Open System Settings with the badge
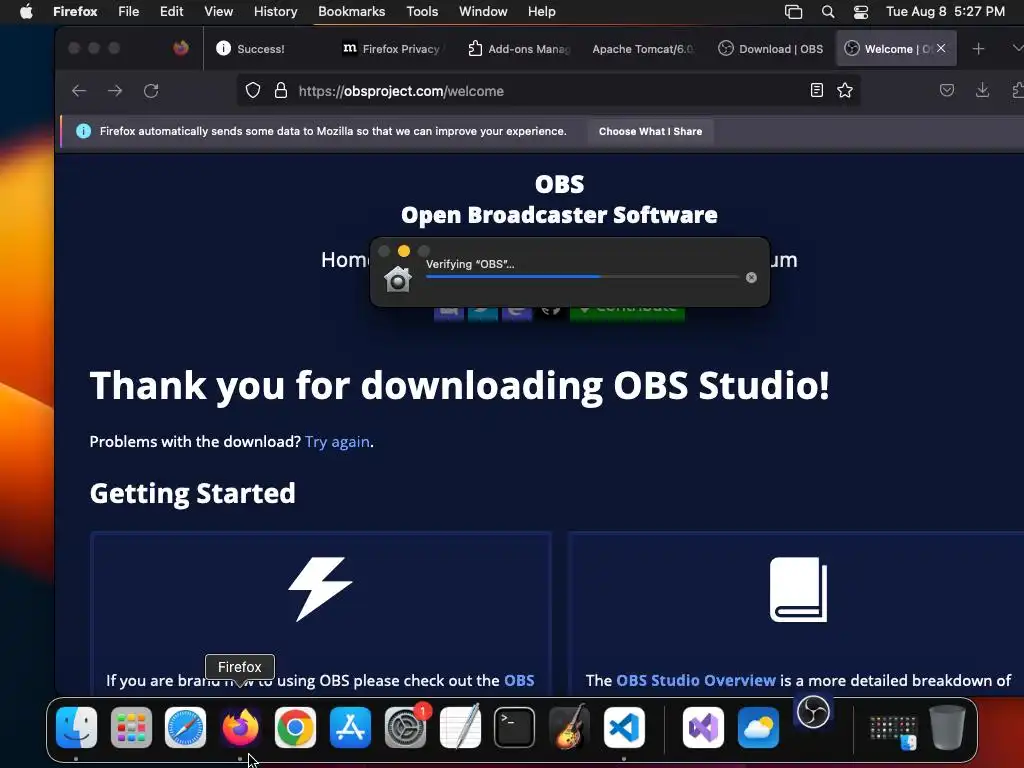 point(406,727)
